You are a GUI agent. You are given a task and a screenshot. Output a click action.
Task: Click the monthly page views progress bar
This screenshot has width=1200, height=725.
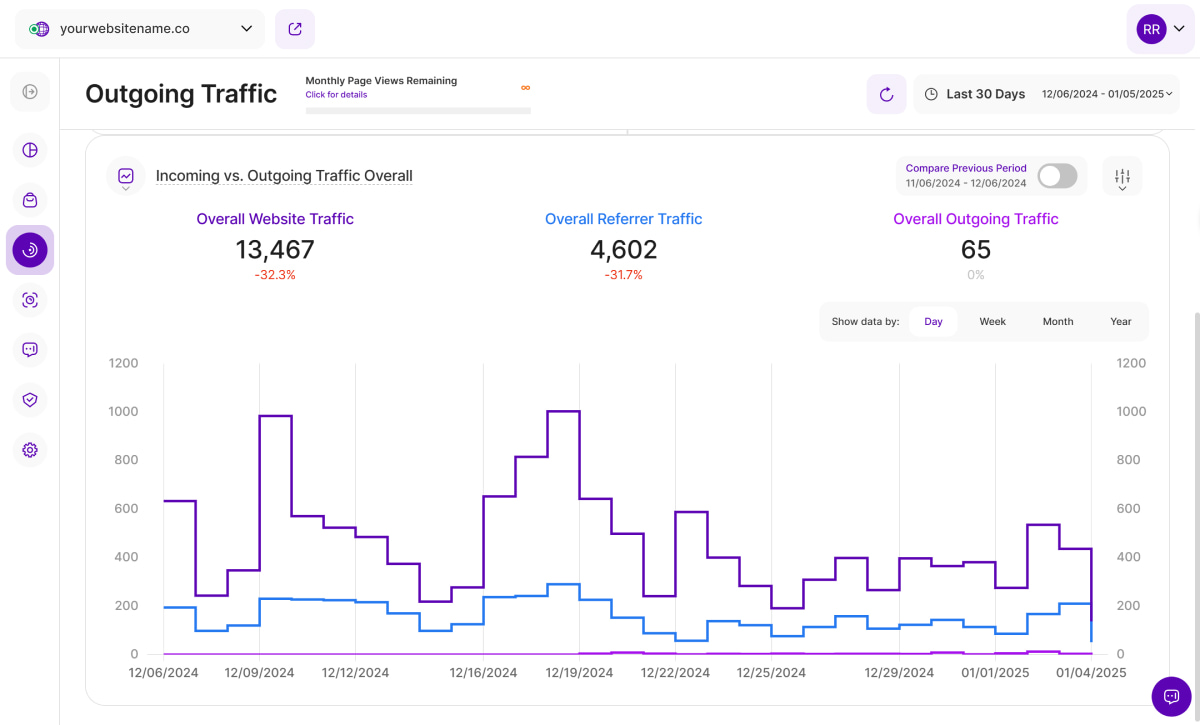[x=418, y=111]
